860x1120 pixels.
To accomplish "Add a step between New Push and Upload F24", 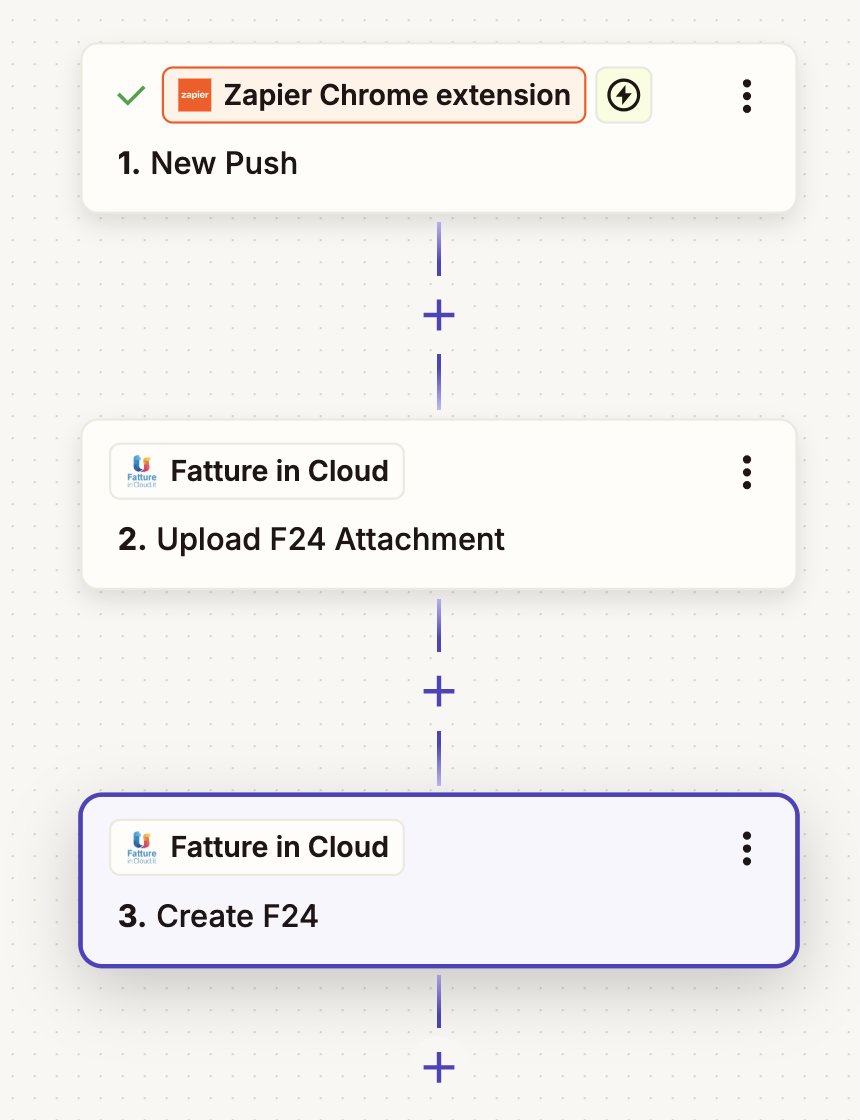I will pos(437,315).
